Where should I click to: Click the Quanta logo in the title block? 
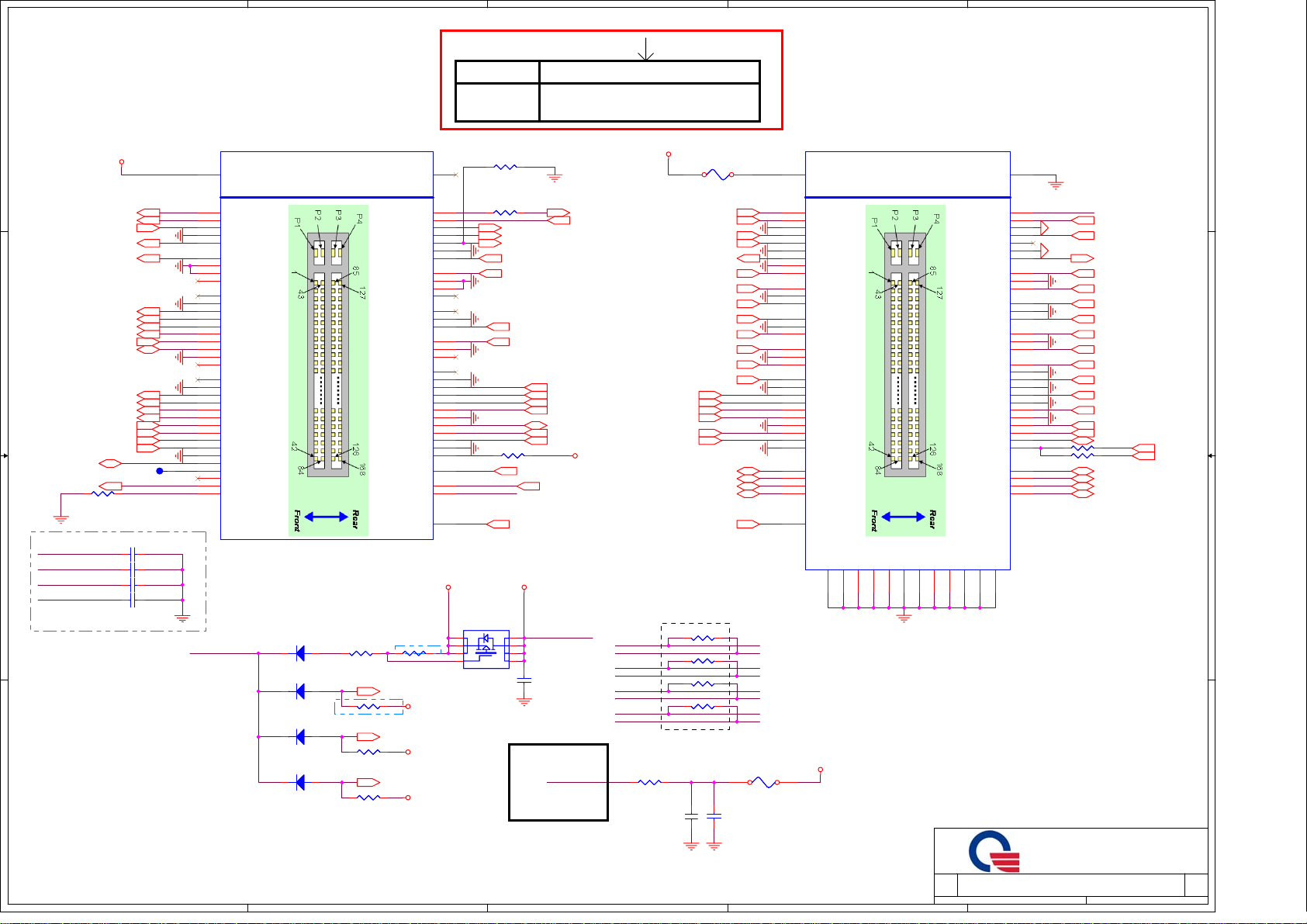994,852
